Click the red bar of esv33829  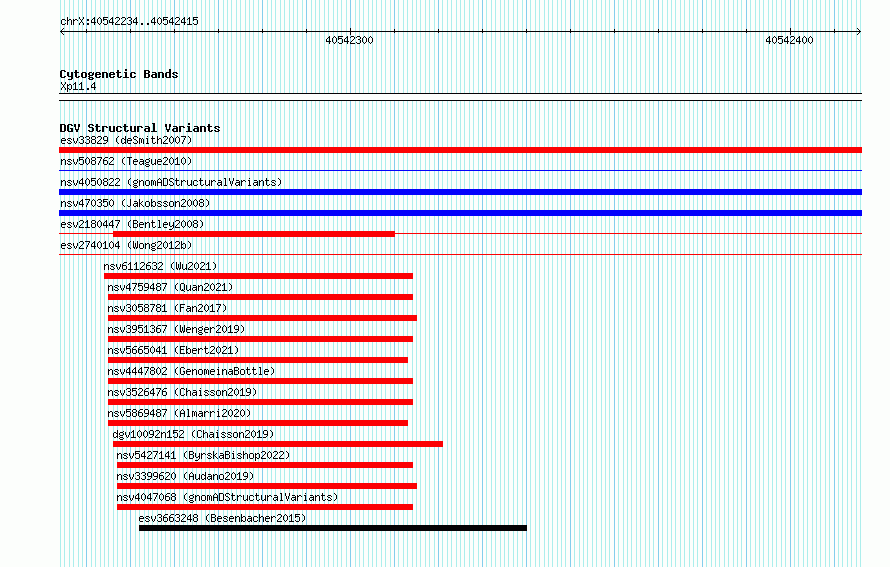click(x=460, y=150)
